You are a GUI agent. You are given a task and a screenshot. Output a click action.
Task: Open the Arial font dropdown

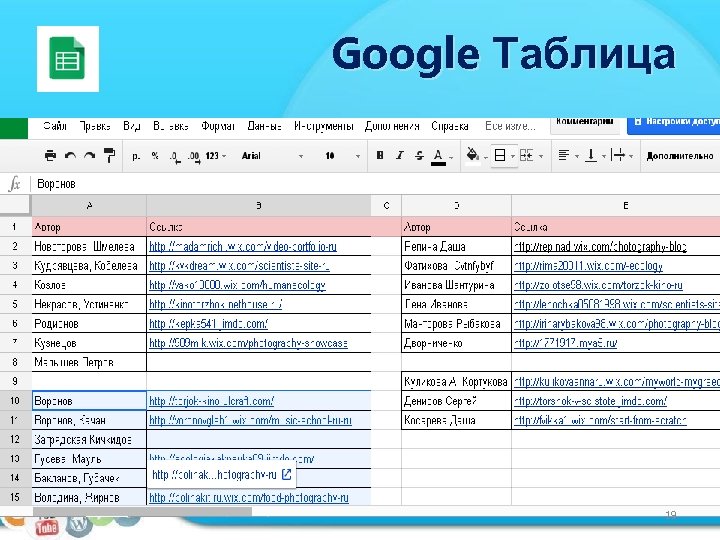(x=272, y=156)
